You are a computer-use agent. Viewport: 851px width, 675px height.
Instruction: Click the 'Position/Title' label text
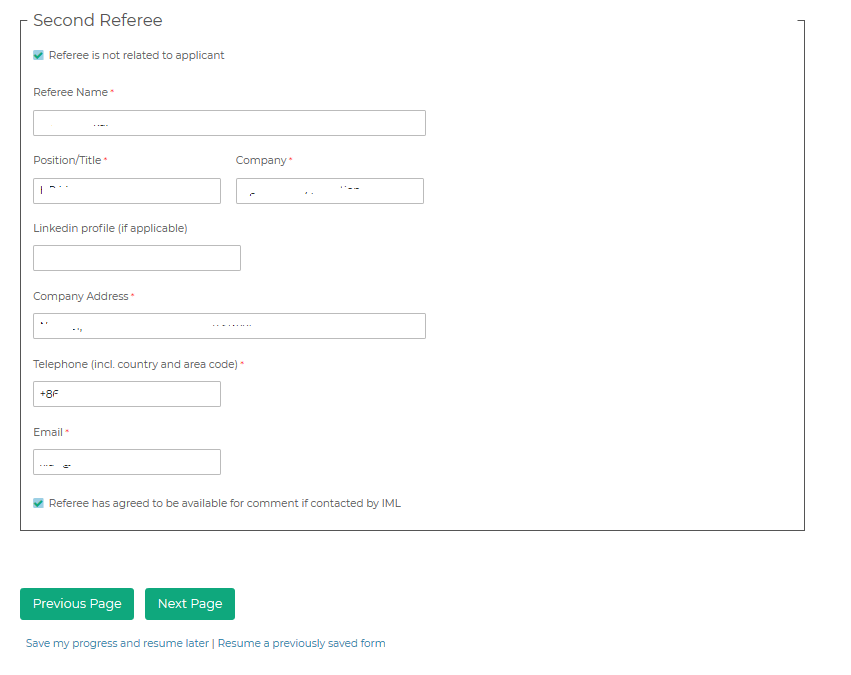[x=67, y=161]
